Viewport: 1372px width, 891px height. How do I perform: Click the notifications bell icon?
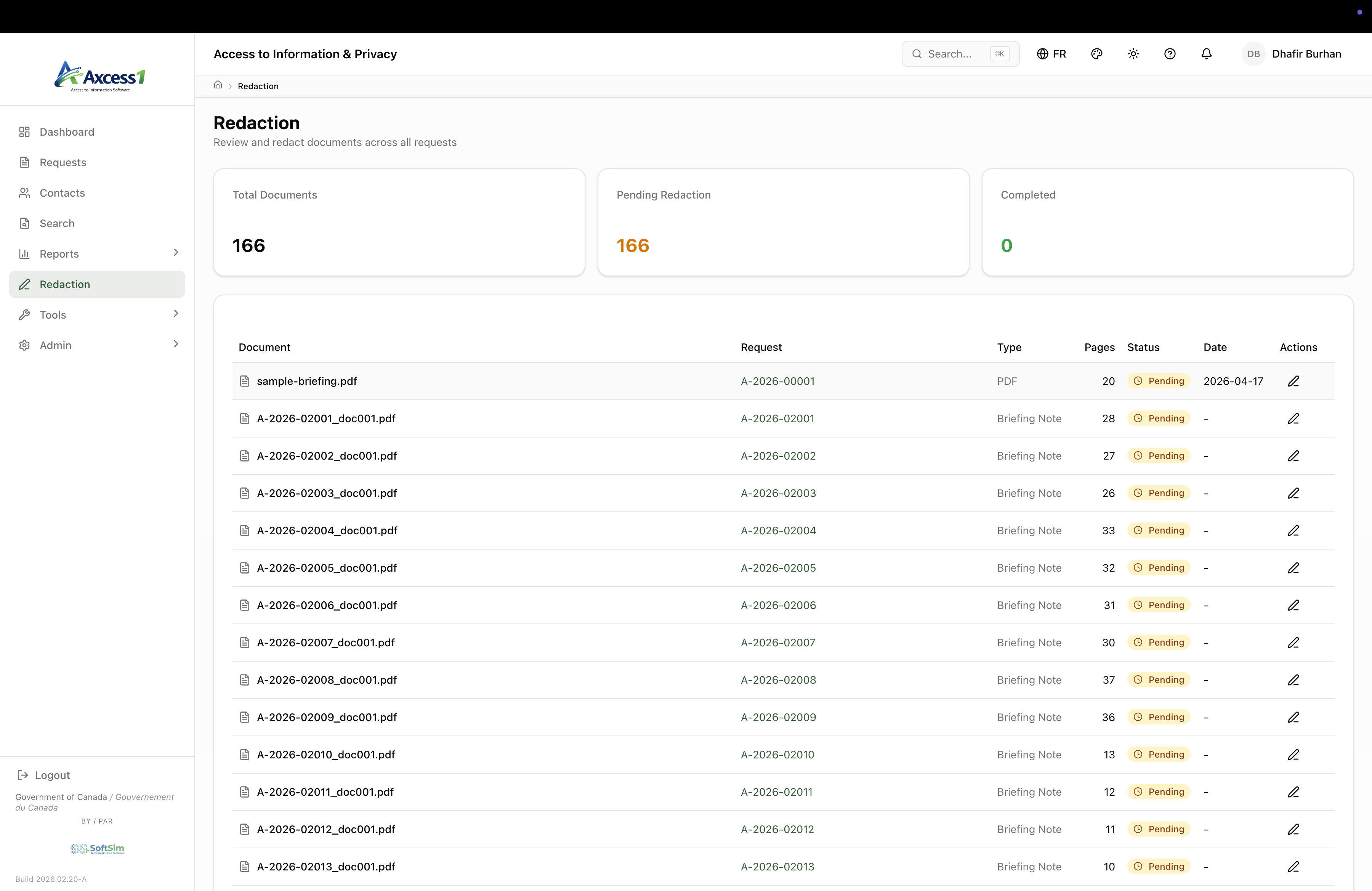coord(1206,54)
